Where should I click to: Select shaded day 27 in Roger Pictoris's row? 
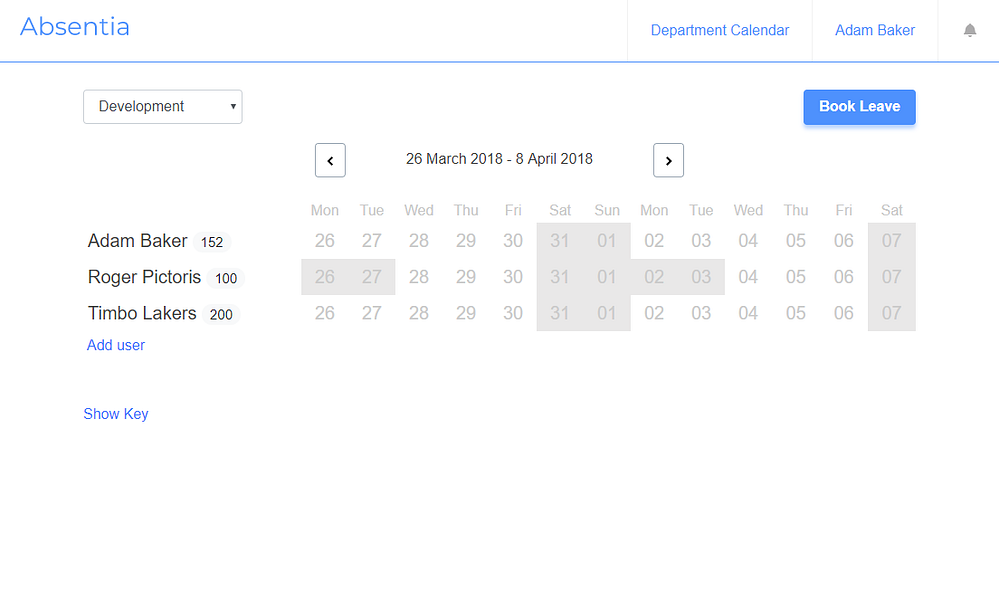[x=372, y=277]
